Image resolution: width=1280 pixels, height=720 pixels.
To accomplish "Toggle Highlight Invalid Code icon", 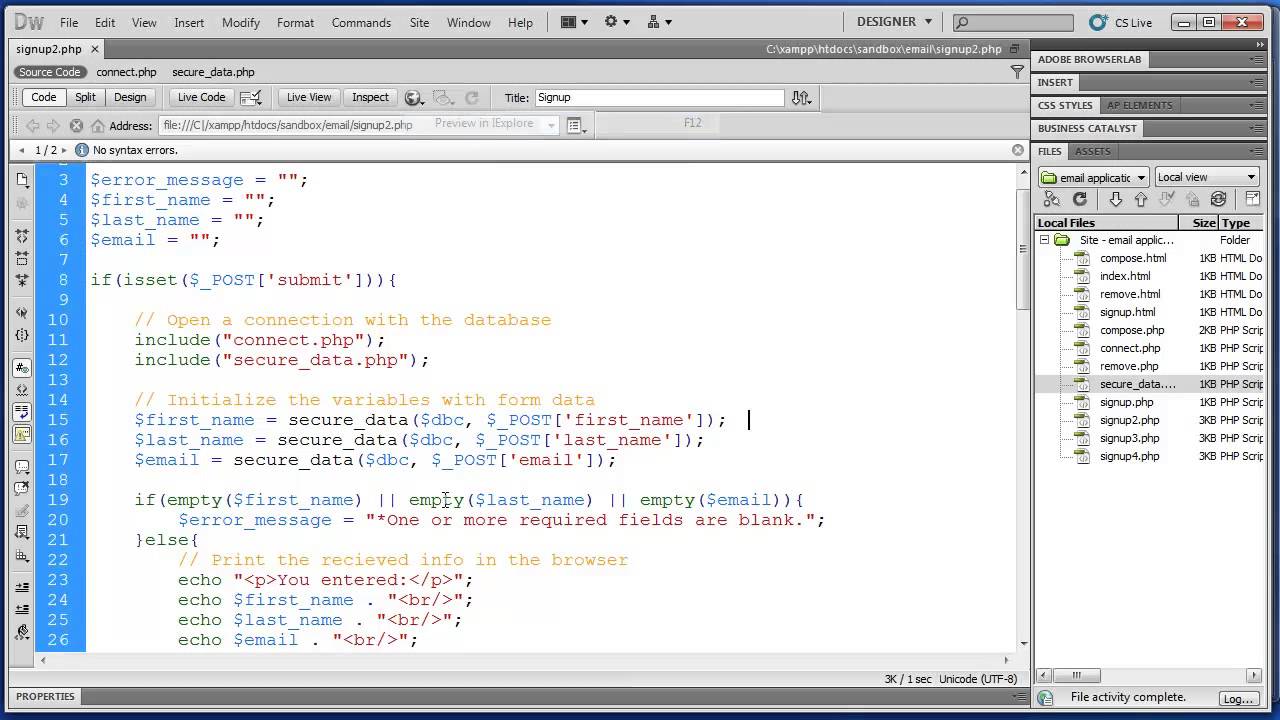I will (22, 390).
